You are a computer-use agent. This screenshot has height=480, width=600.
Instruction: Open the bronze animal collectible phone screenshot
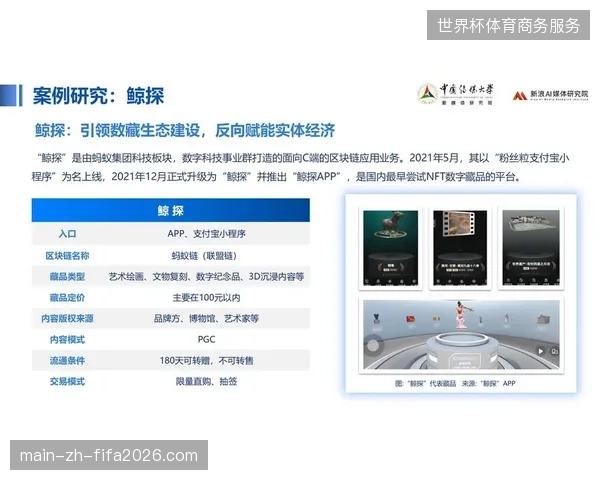point(390,248)
